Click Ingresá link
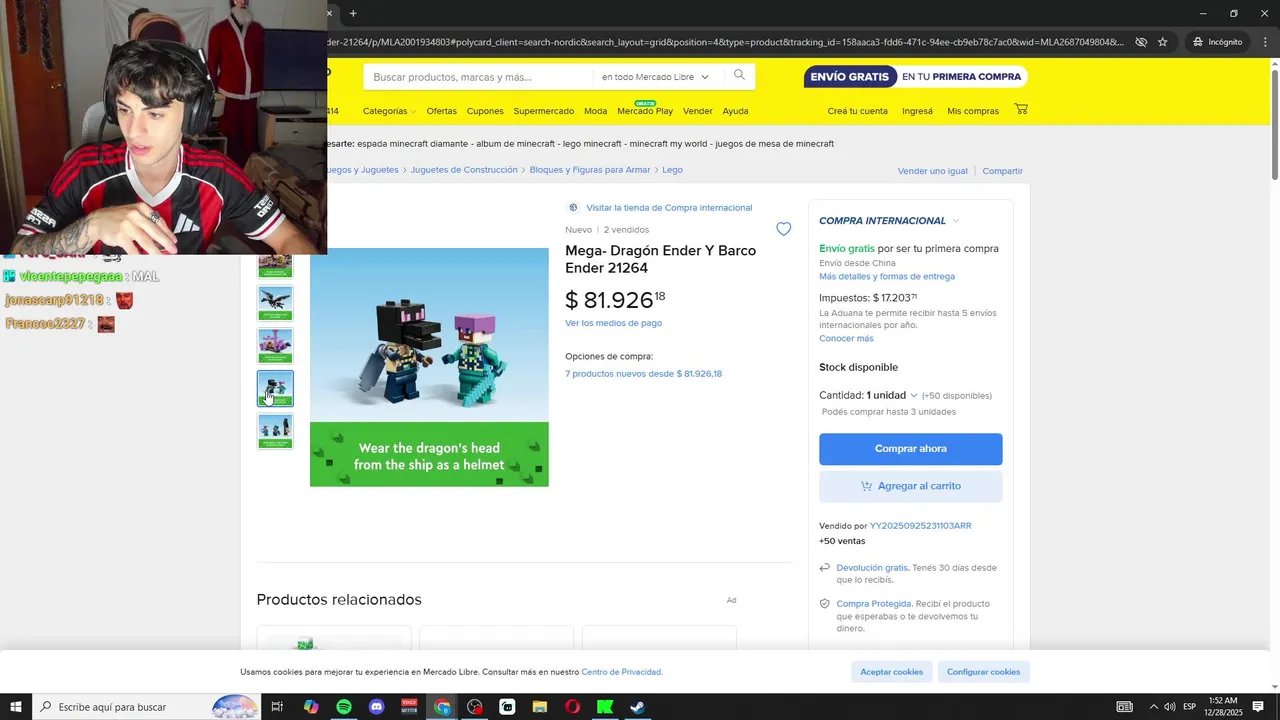The image size is (1280, 720). pos(917,111)
